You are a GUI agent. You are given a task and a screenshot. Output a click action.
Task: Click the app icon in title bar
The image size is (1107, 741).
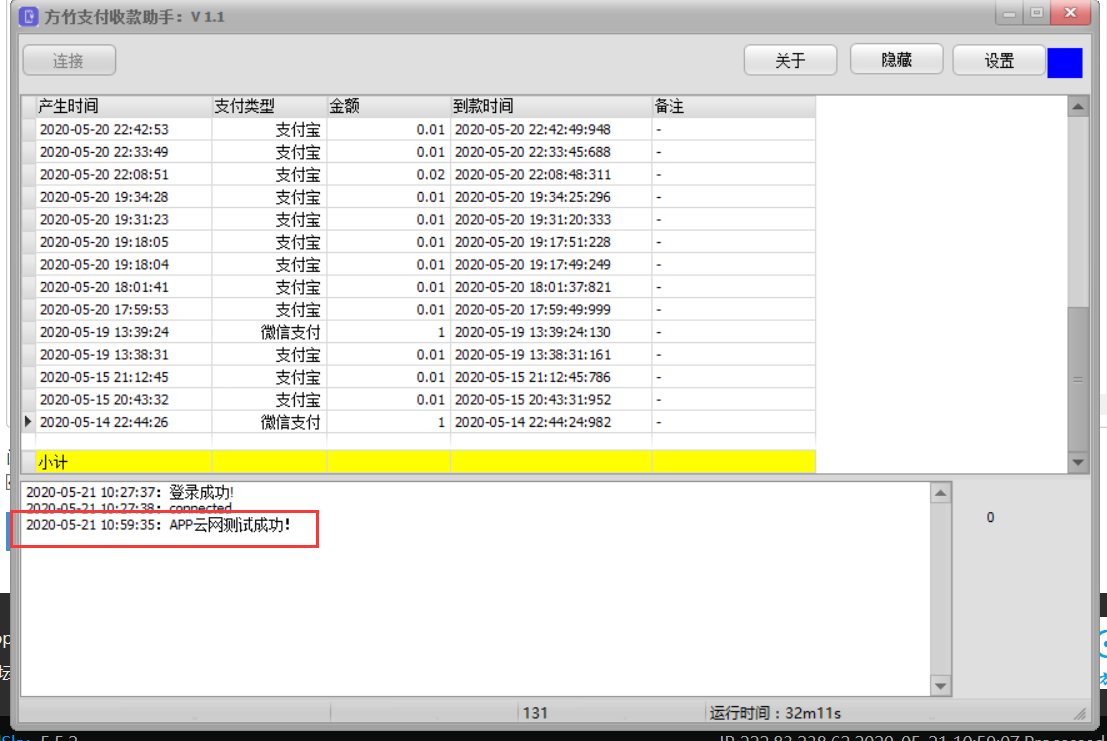click(x=29, y=17)
